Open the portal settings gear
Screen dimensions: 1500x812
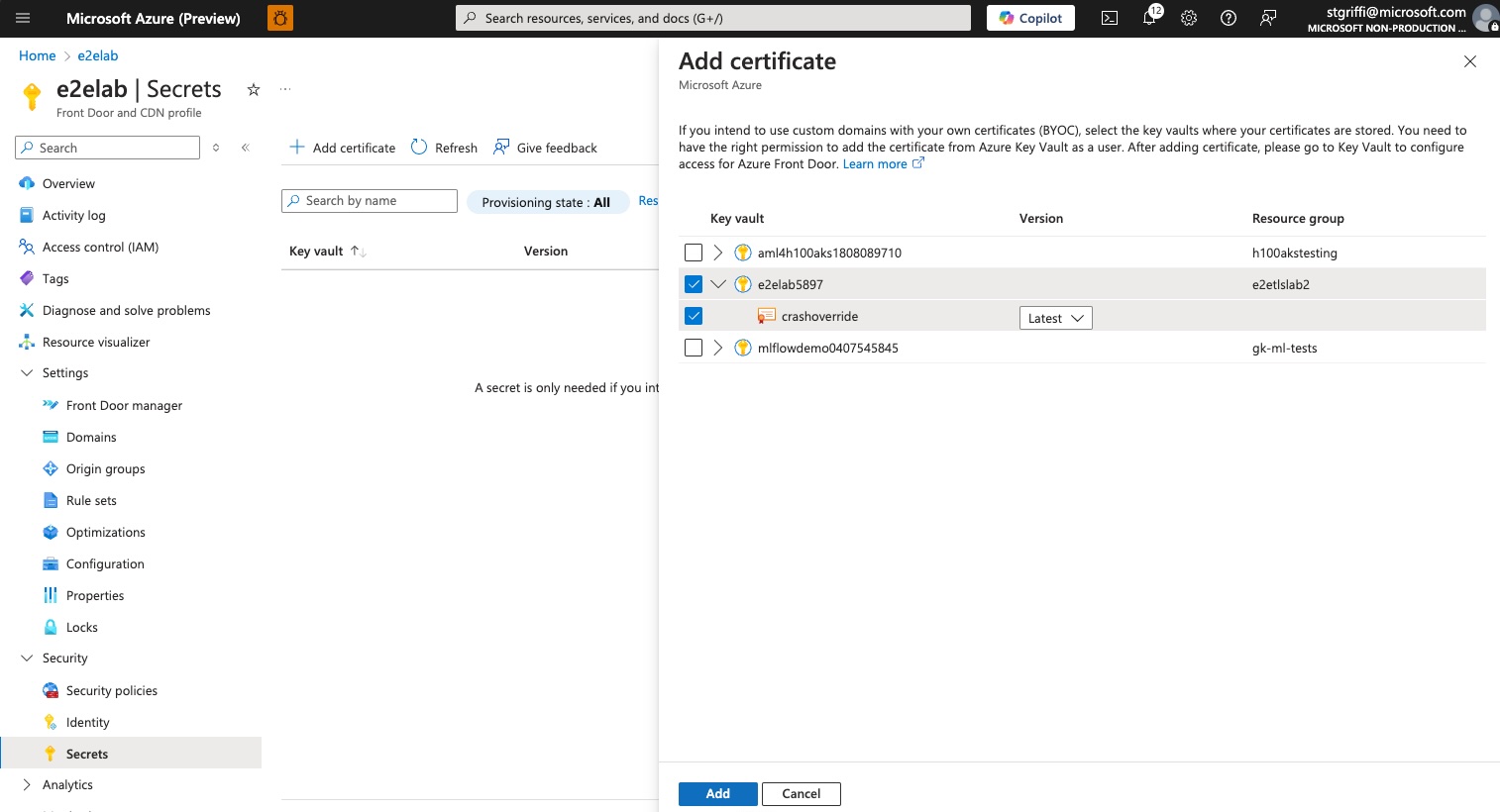tap(1188, 17)
